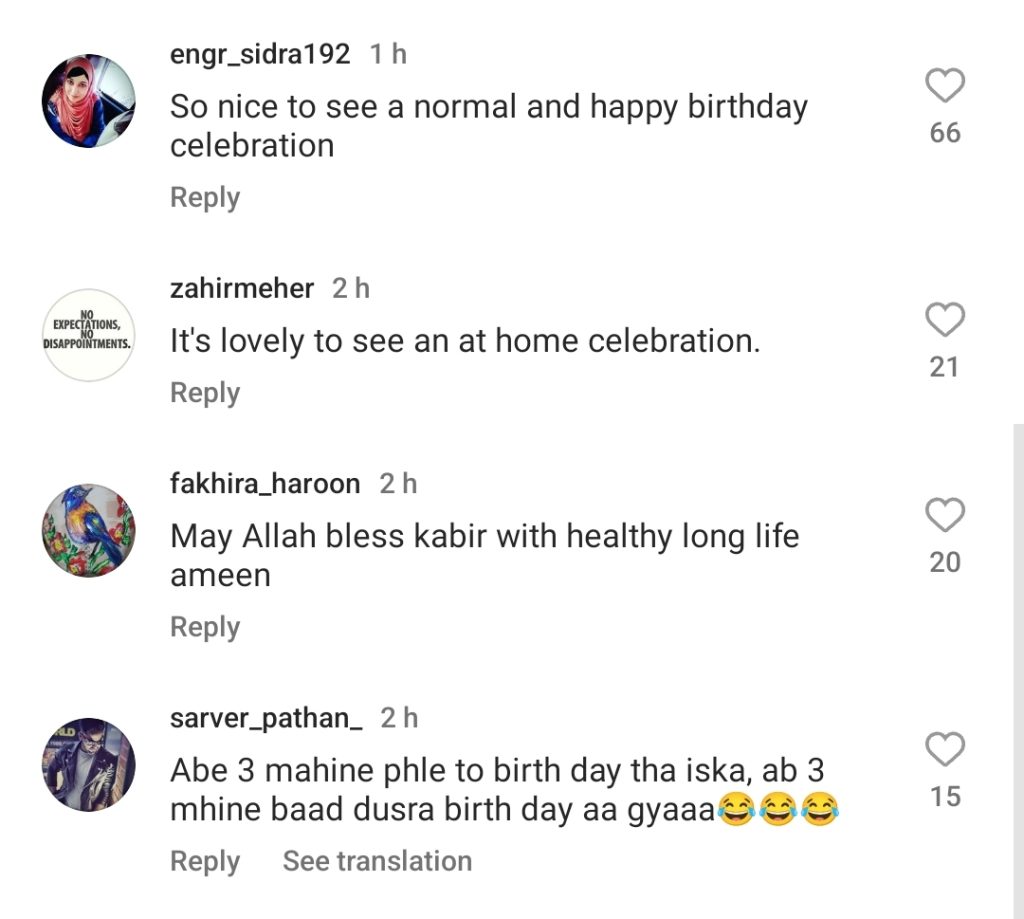
Task: Reply to sarver_pathan_'s comment
Action: (205, 861)
